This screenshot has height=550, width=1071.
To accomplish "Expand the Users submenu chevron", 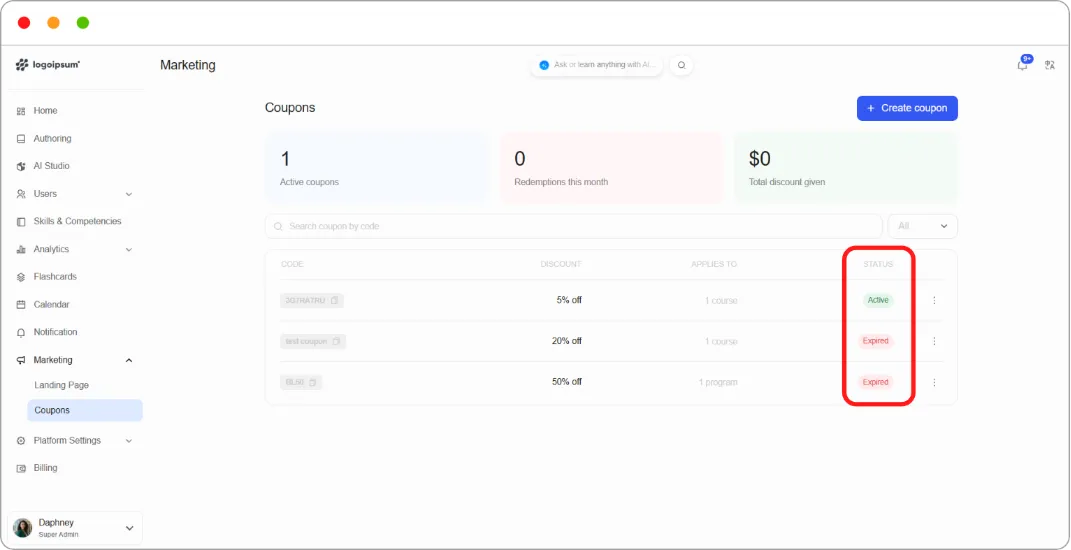I will 128,194.
